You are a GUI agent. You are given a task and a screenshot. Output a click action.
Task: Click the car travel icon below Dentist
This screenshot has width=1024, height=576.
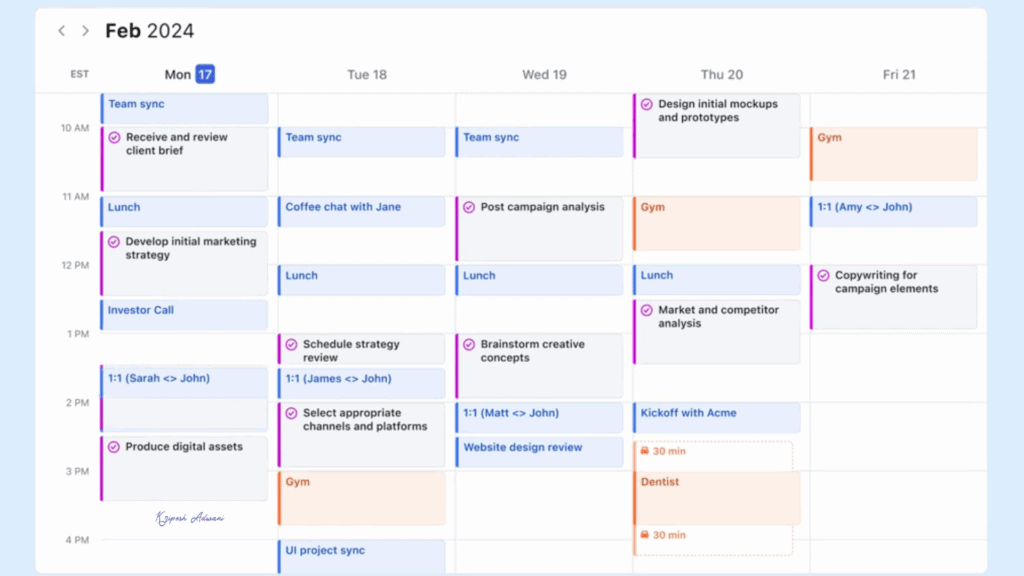point(645,535)
